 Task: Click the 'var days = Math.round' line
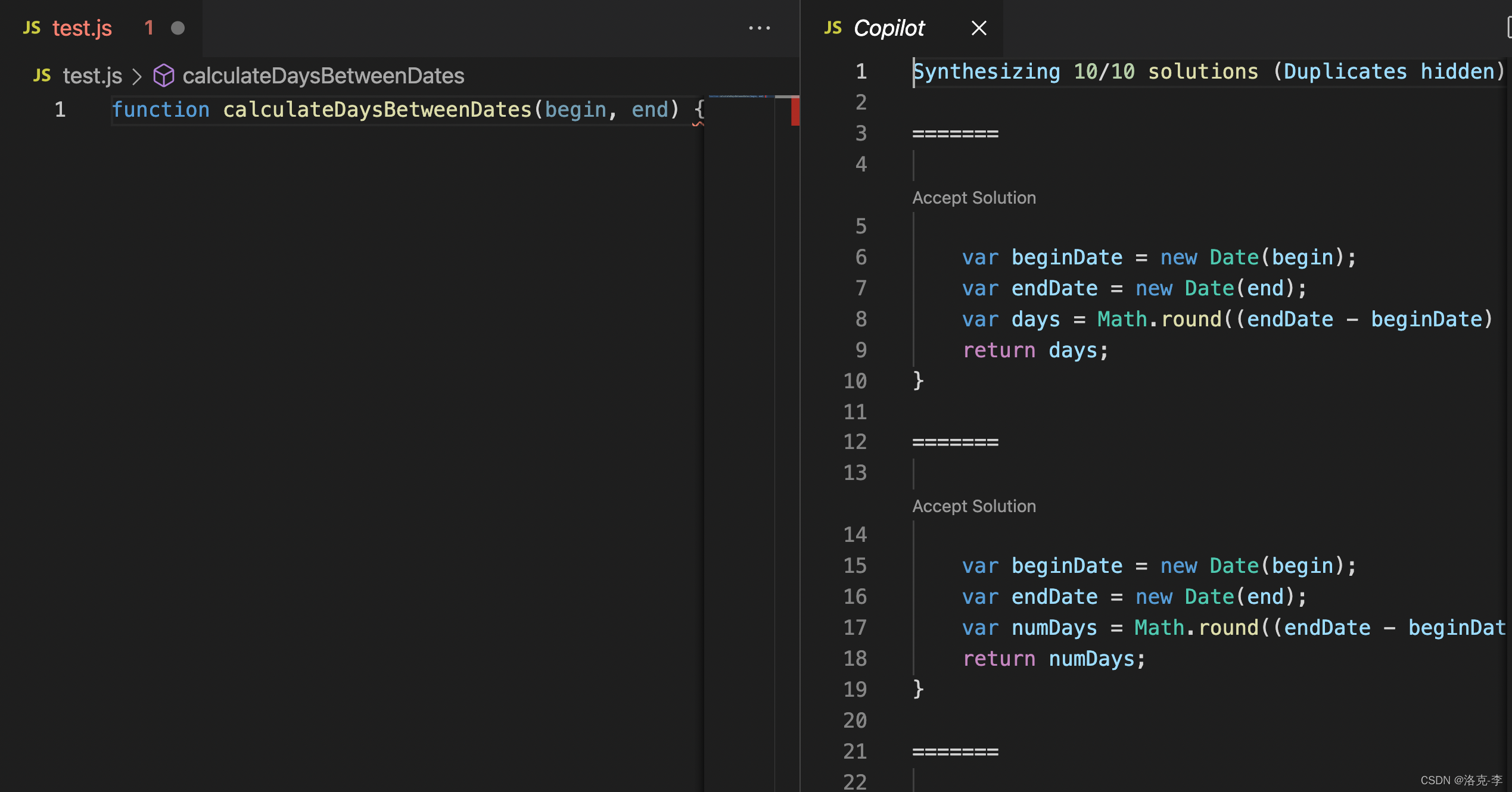pos(1227,319)
